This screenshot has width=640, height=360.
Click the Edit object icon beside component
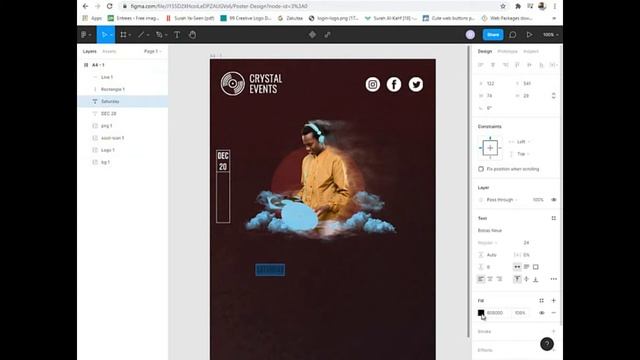pos(327,35)
